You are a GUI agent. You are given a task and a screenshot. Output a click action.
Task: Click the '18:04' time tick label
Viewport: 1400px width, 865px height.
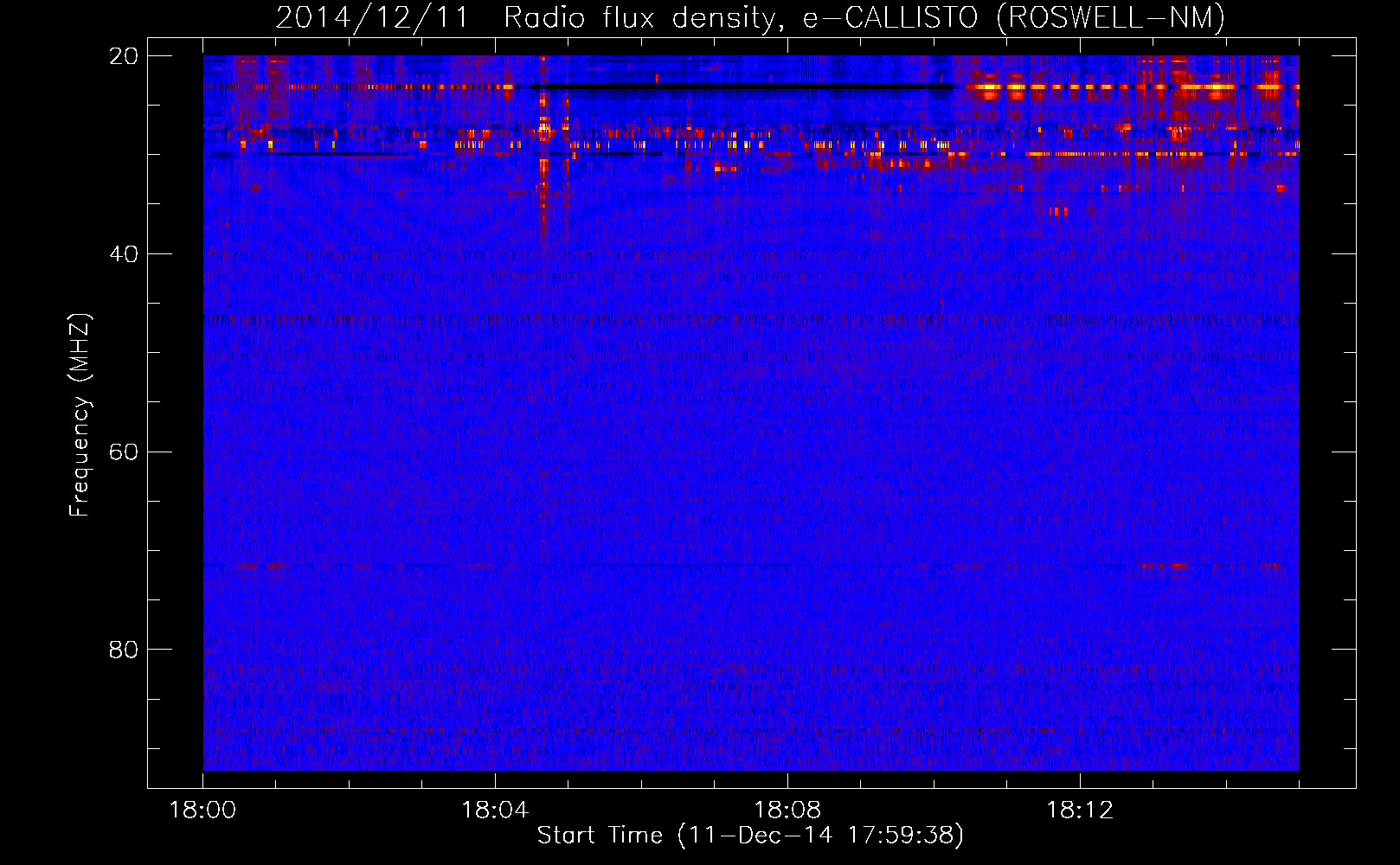click(495, 811)
